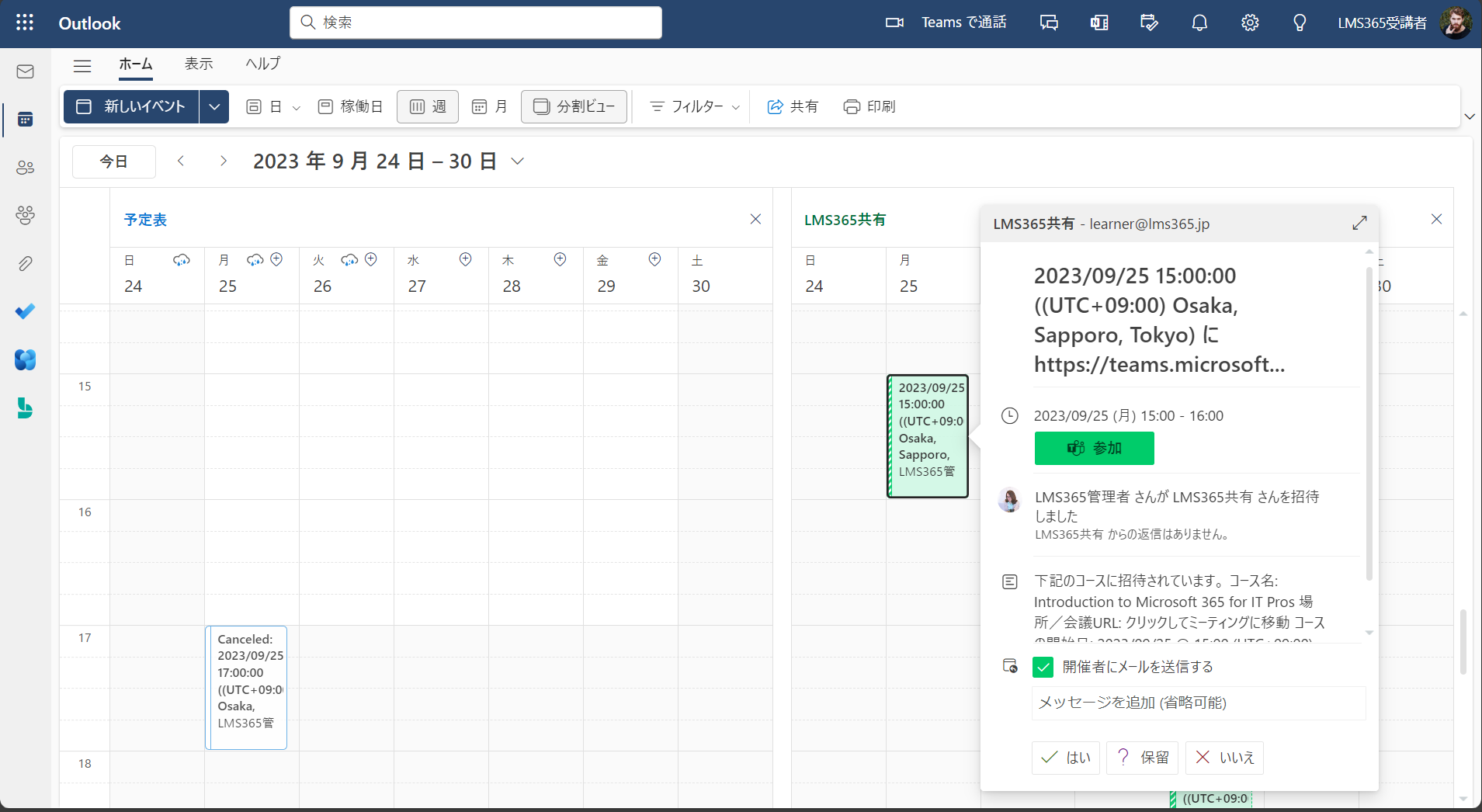Click the メッセージを追加 message field
The width and height of the screenshot is (1482, 812).
(x=1199, y=703)
